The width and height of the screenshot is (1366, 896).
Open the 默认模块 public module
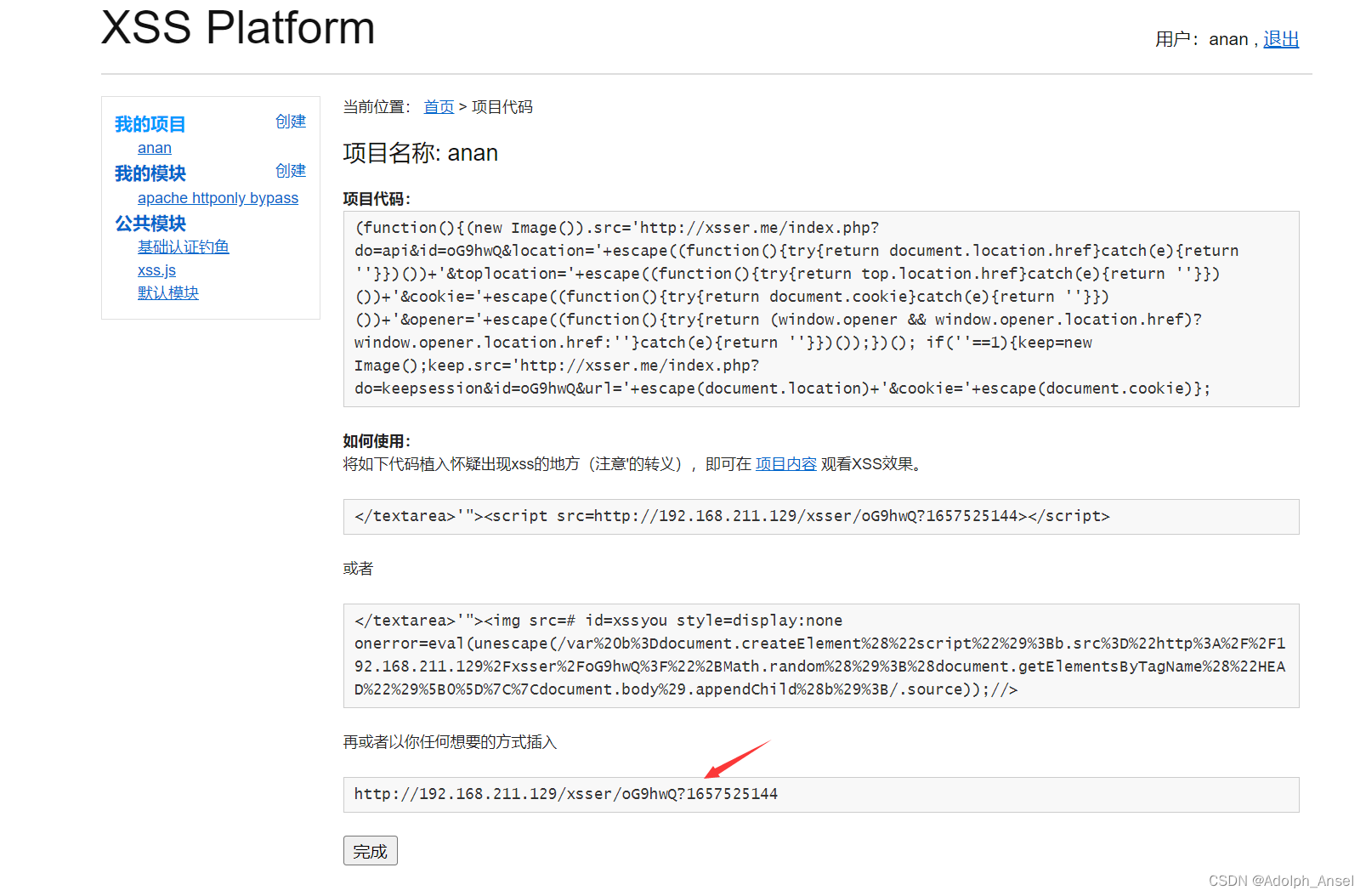[x=168, y=292]
